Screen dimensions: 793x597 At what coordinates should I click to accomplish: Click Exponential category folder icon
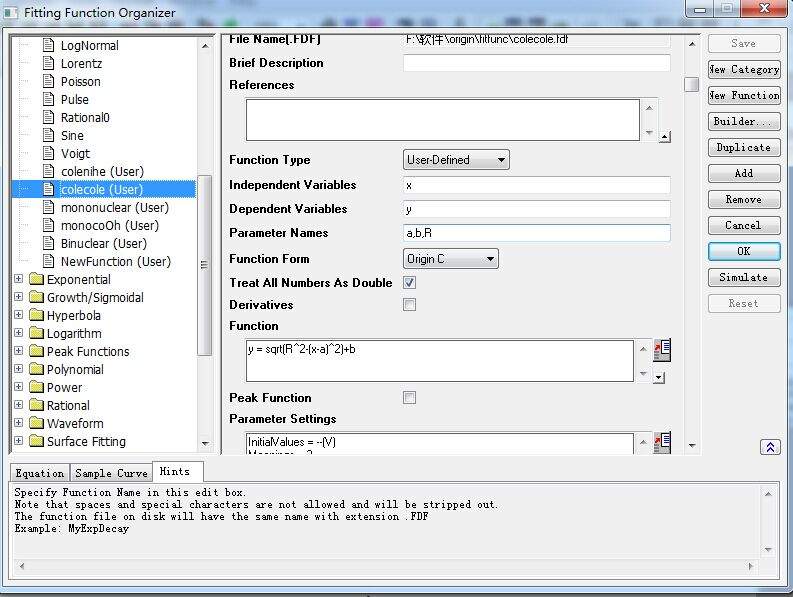(x=36, y=279)
